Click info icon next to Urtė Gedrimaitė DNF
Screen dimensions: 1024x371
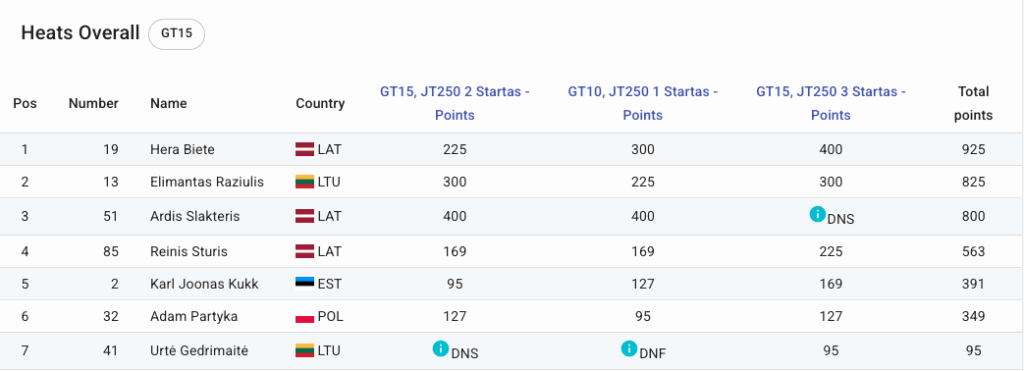629,349
